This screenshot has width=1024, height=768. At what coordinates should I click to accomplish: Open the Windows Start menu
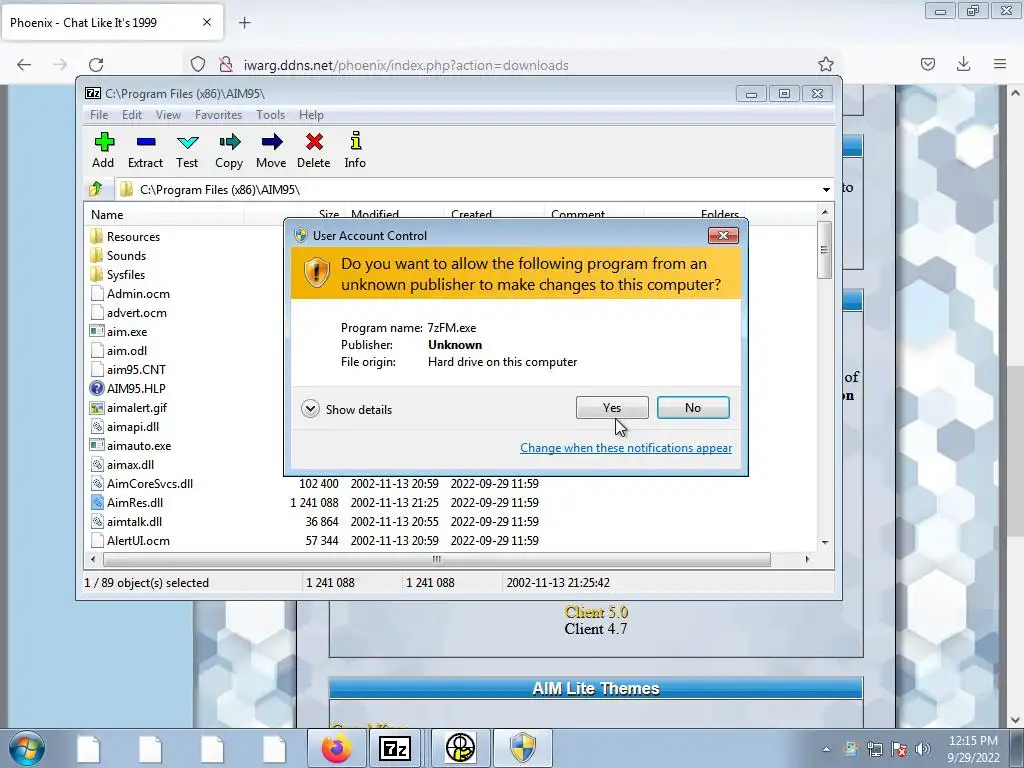(x=27, y=748)
